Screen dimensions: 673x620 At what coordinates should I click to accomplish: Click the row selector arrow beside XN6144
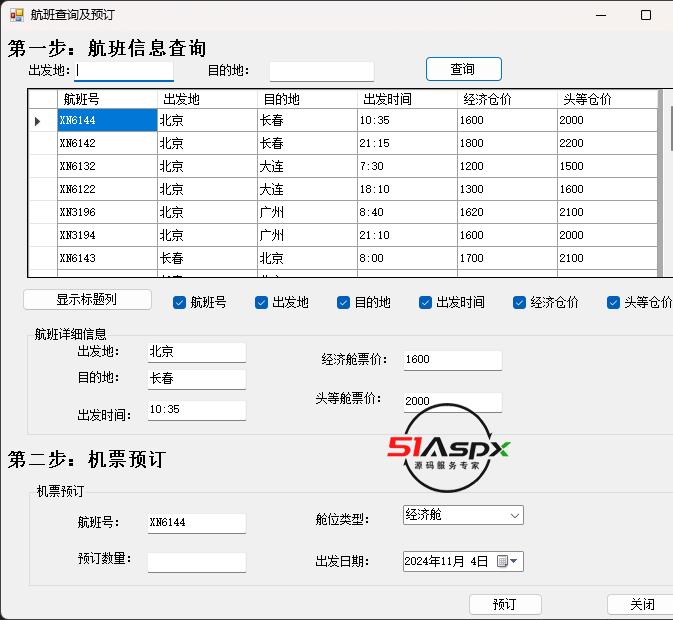pyautogui.click(x=38, y=121)
